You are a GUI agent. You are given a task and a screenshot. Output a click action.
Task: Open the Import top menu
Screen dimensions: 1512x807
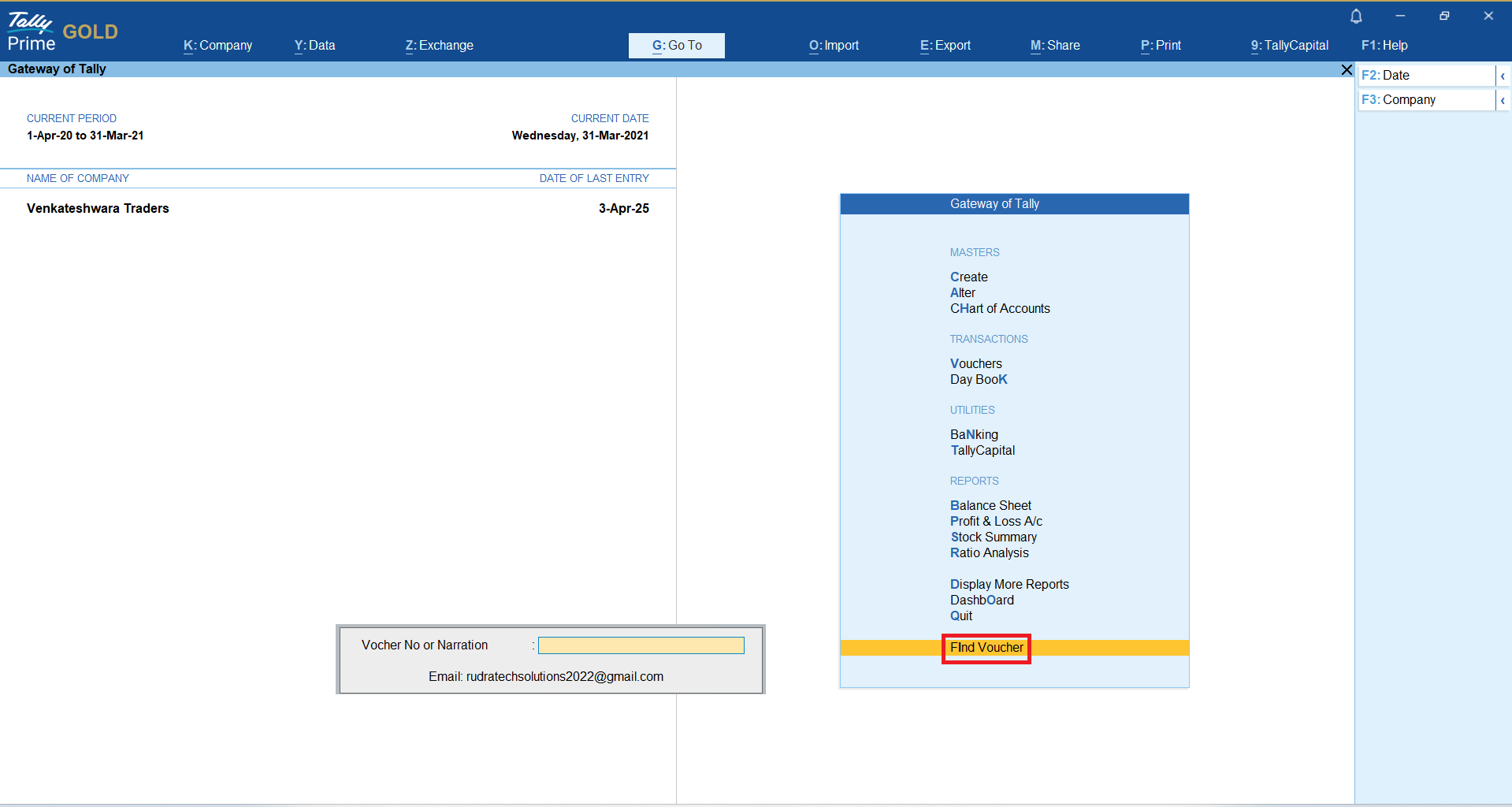coord(834,46)
